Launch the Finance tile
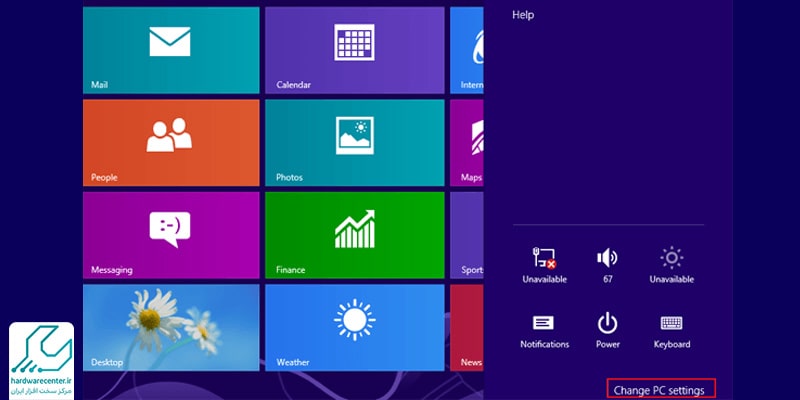 (x=355, y=235)
